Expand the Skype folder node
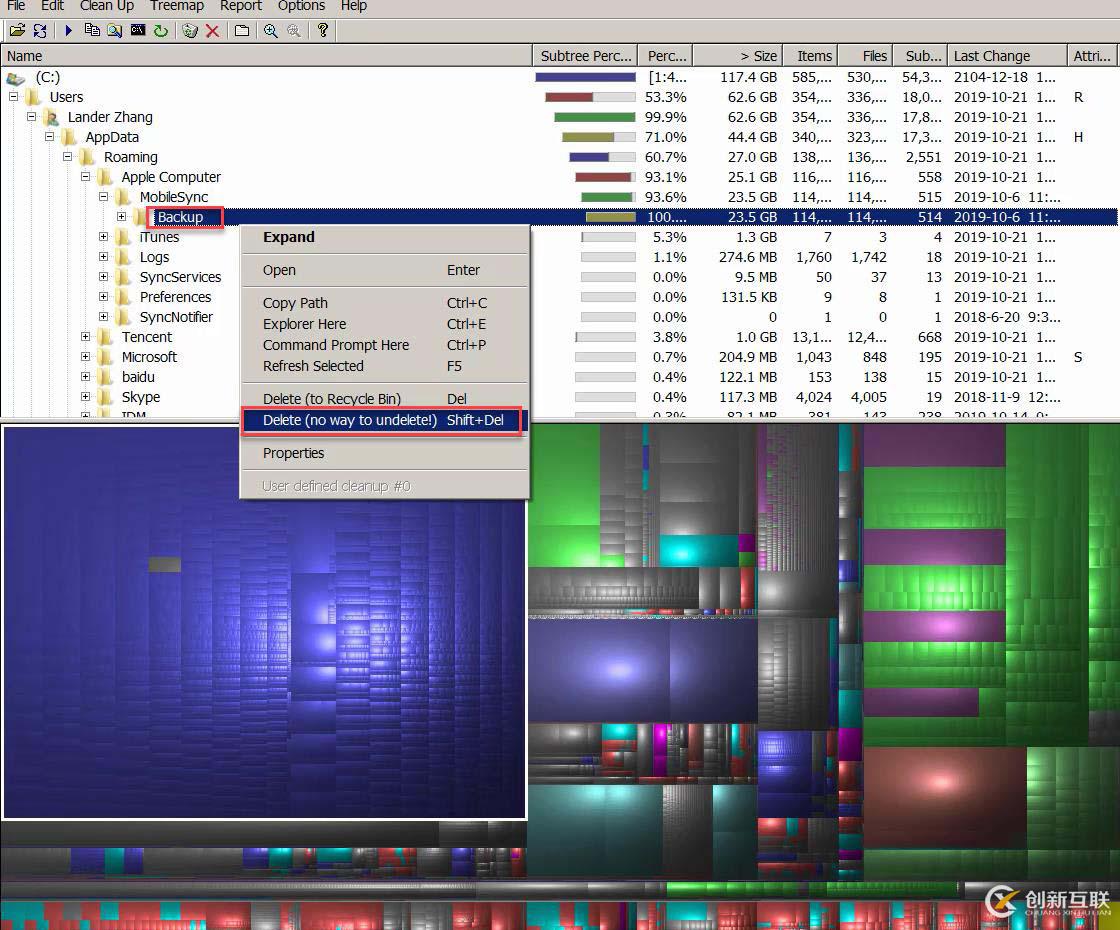 (85, 396)
